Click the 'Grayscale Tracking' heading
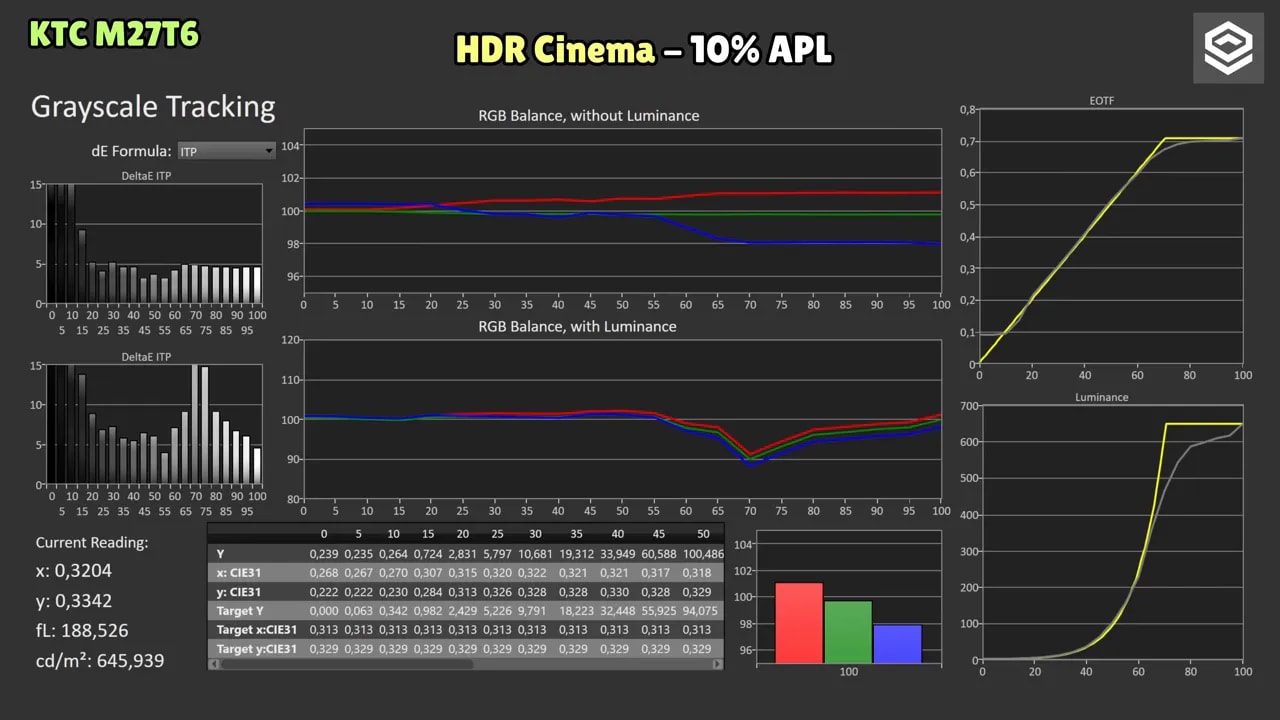The height and width of the screenshot is (720, 1280). 153,107
